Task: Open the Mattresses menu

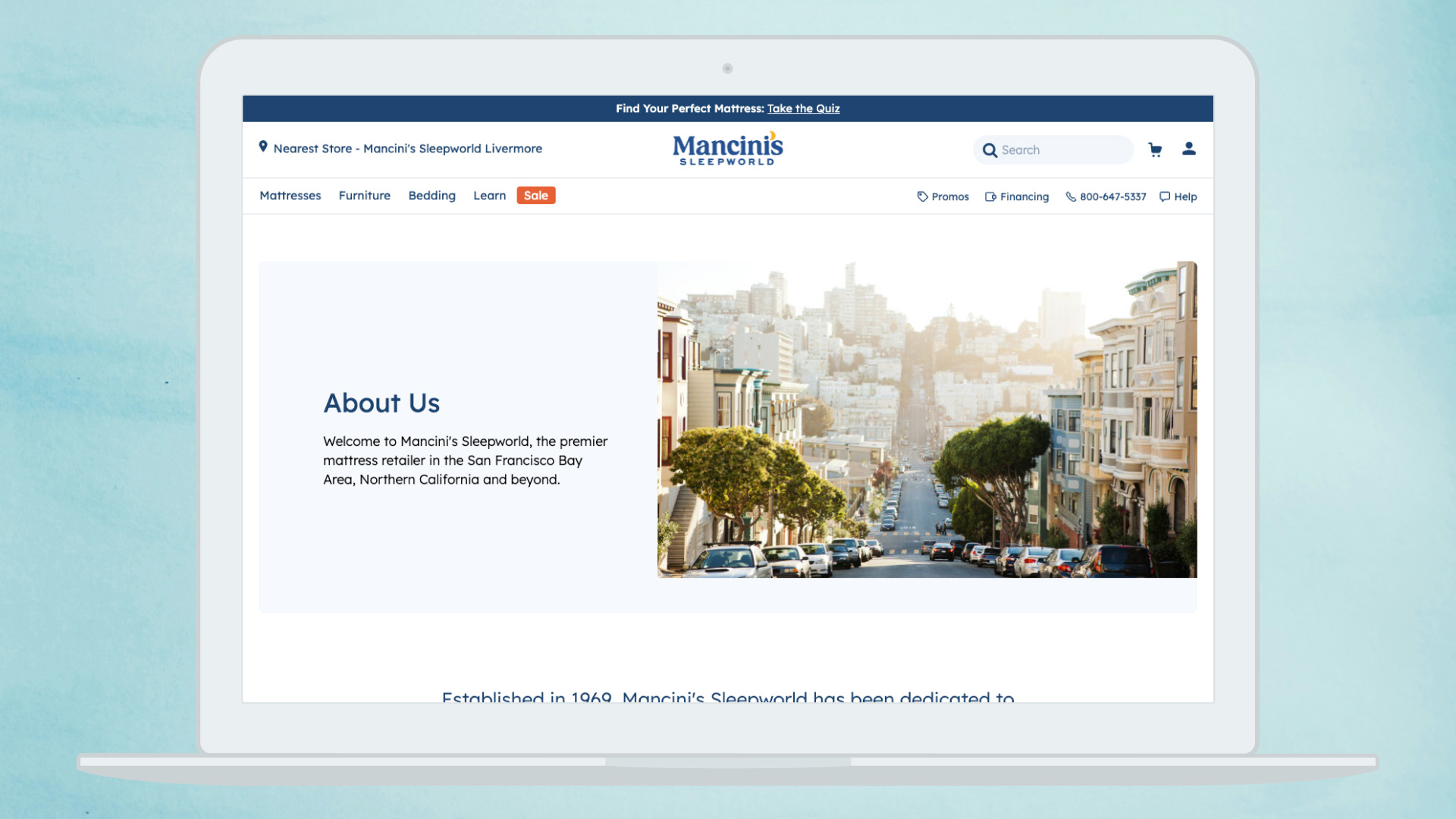Action: [290, 196]
